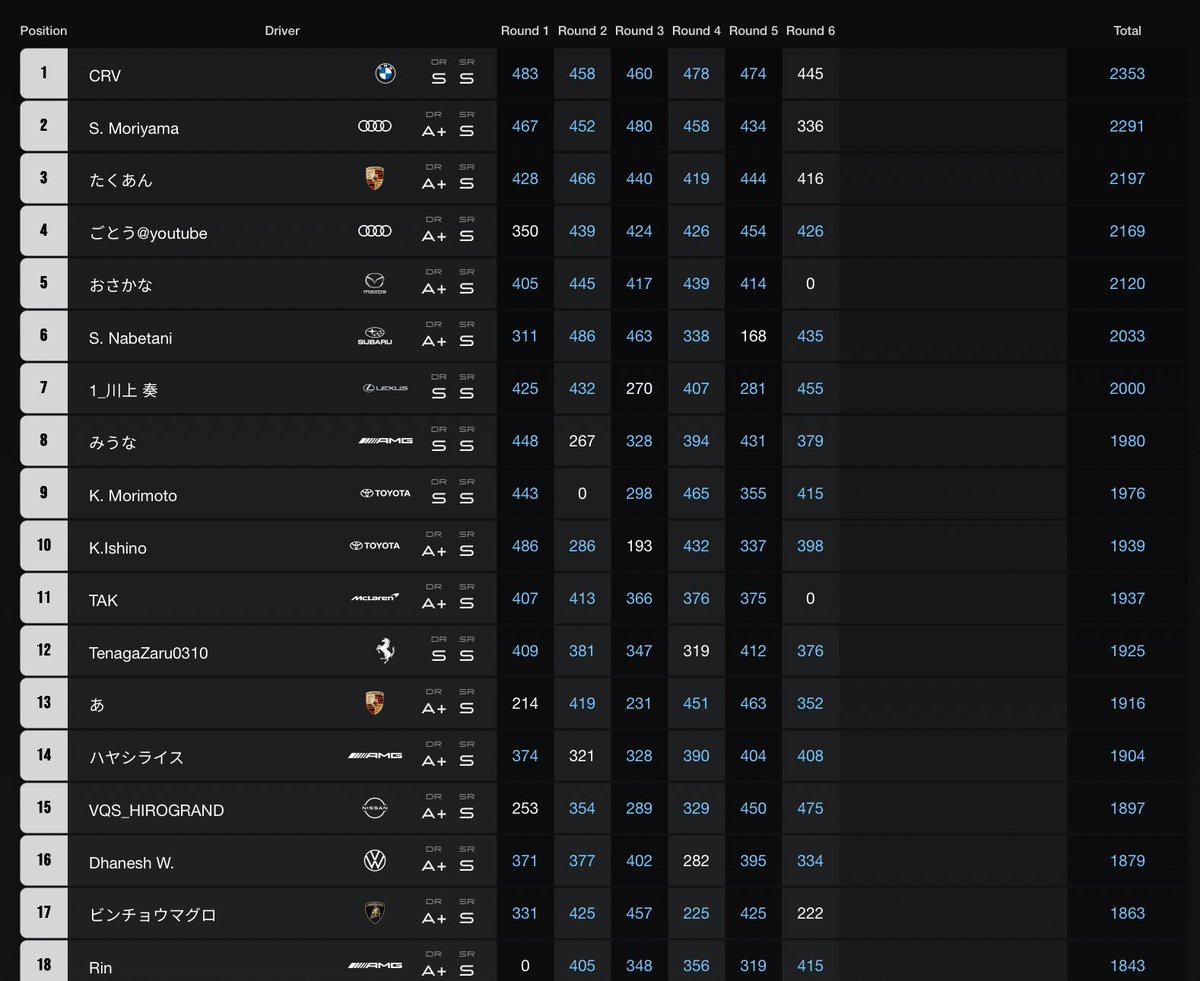Click the Toyota logo beside K. Morimoto

tap(385, 494)
